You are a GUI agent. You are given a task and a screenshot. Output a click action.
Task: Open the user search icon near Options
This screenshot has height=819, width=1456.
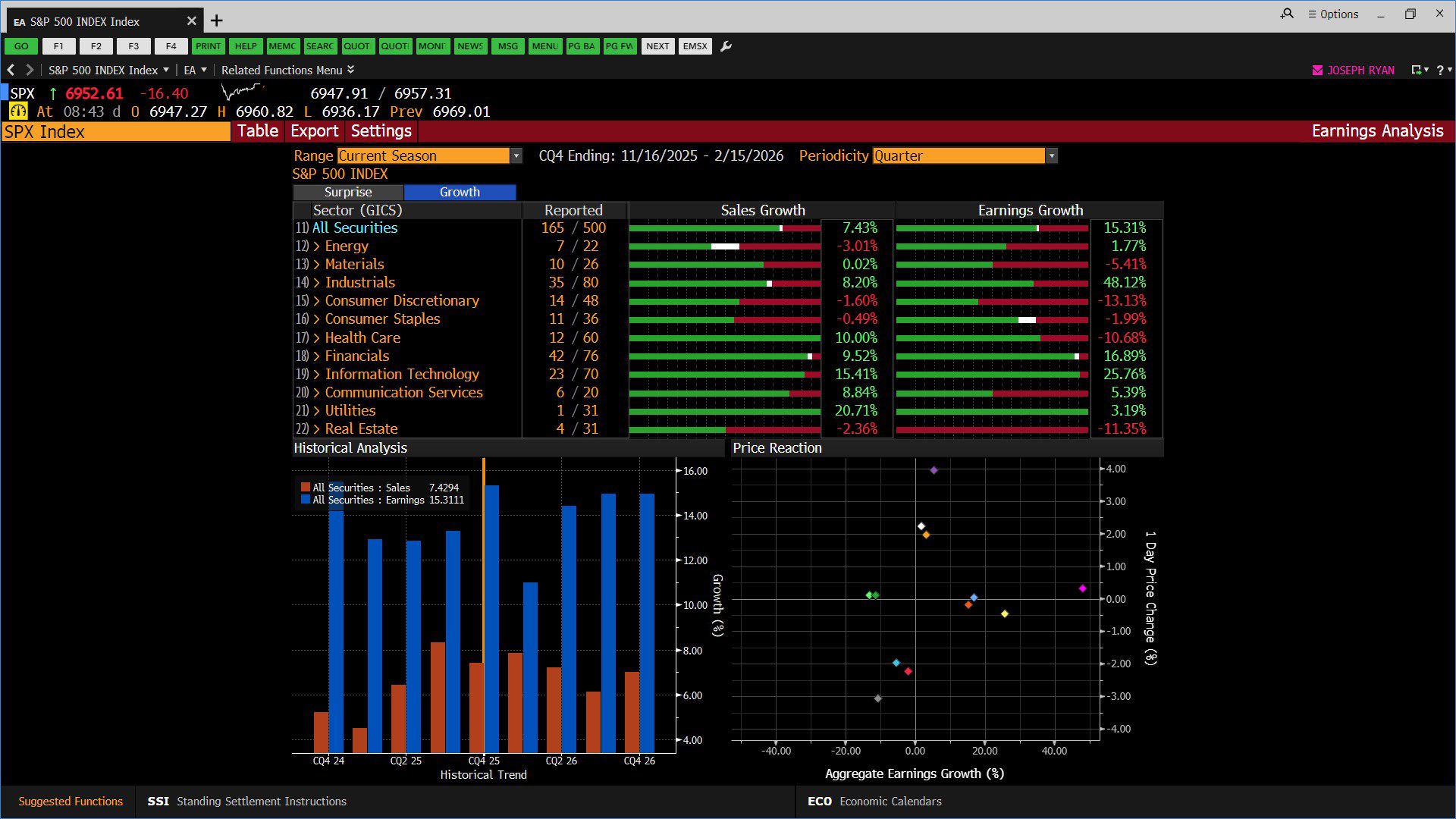click(1287, 14)
